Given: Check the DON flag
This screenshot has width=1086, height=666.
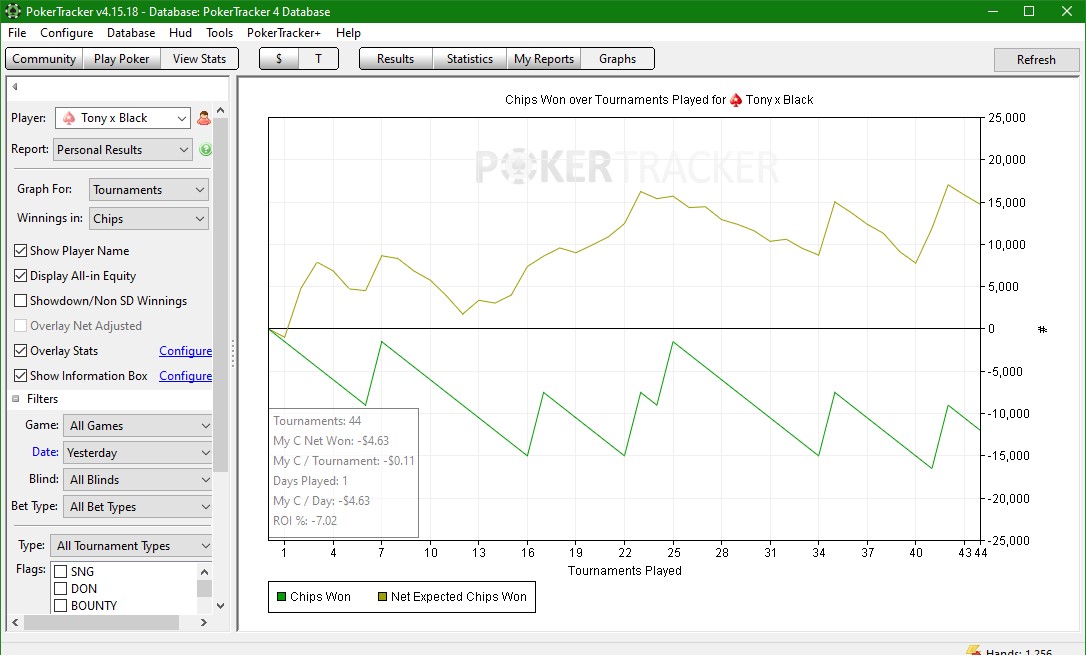Looking at the screenshot, I should coord(60,588).
